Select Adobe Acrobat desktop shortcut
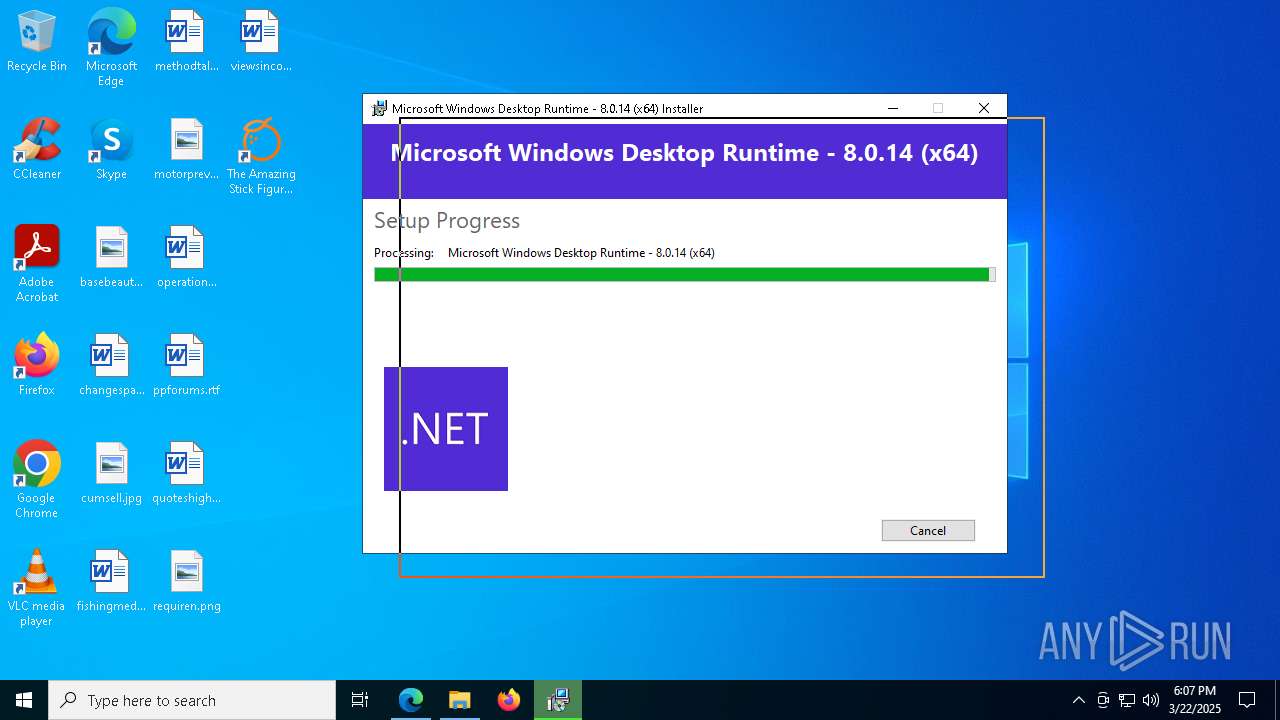The width and height of the screenshot is (1280, 720). click(37, 264)
